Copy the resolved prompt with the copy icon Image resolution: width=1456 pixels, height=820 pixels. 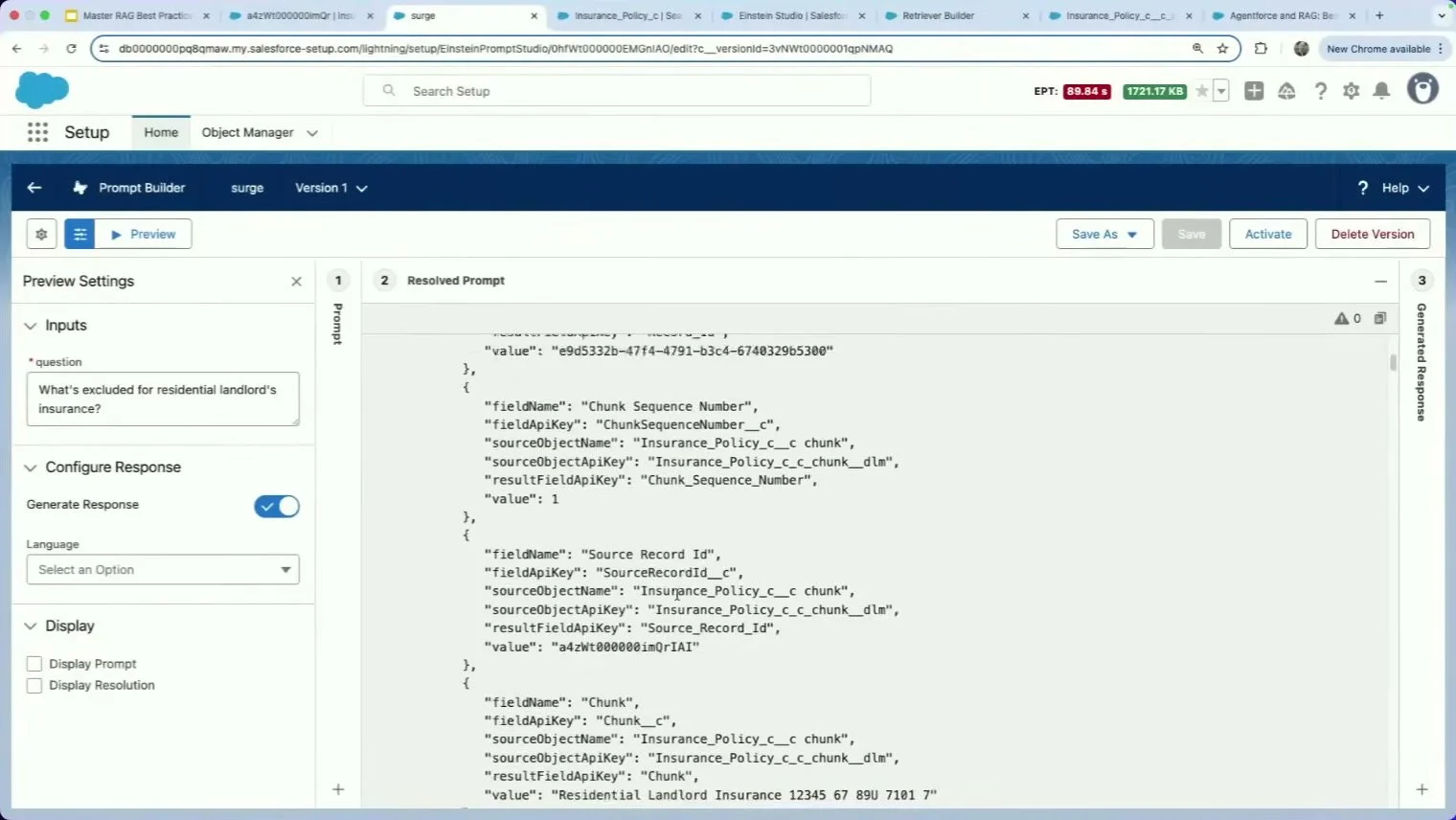coord(1379,318)
